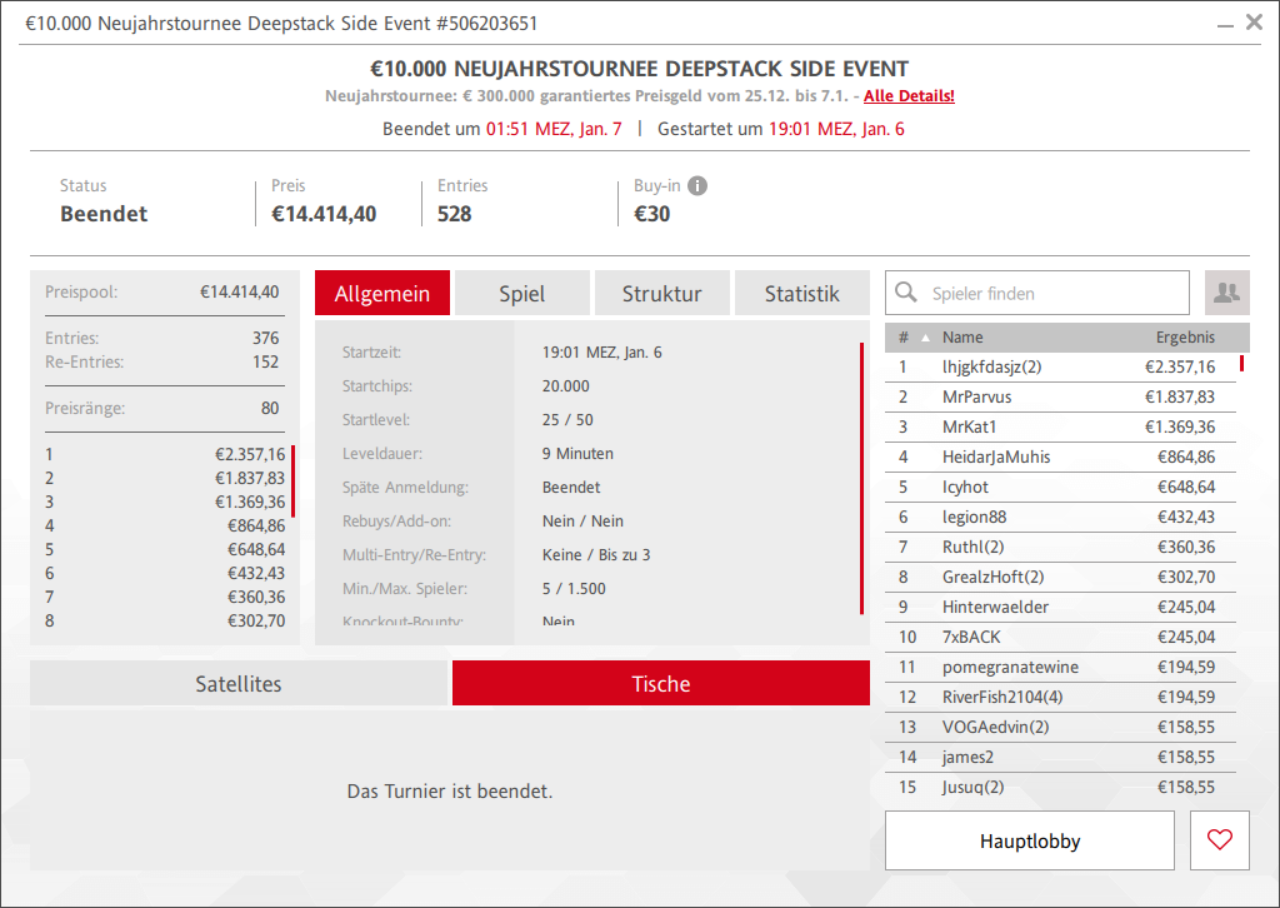Click the Entries total 528
Viewport: 1280px width, 908px height.
pos(454,214)
